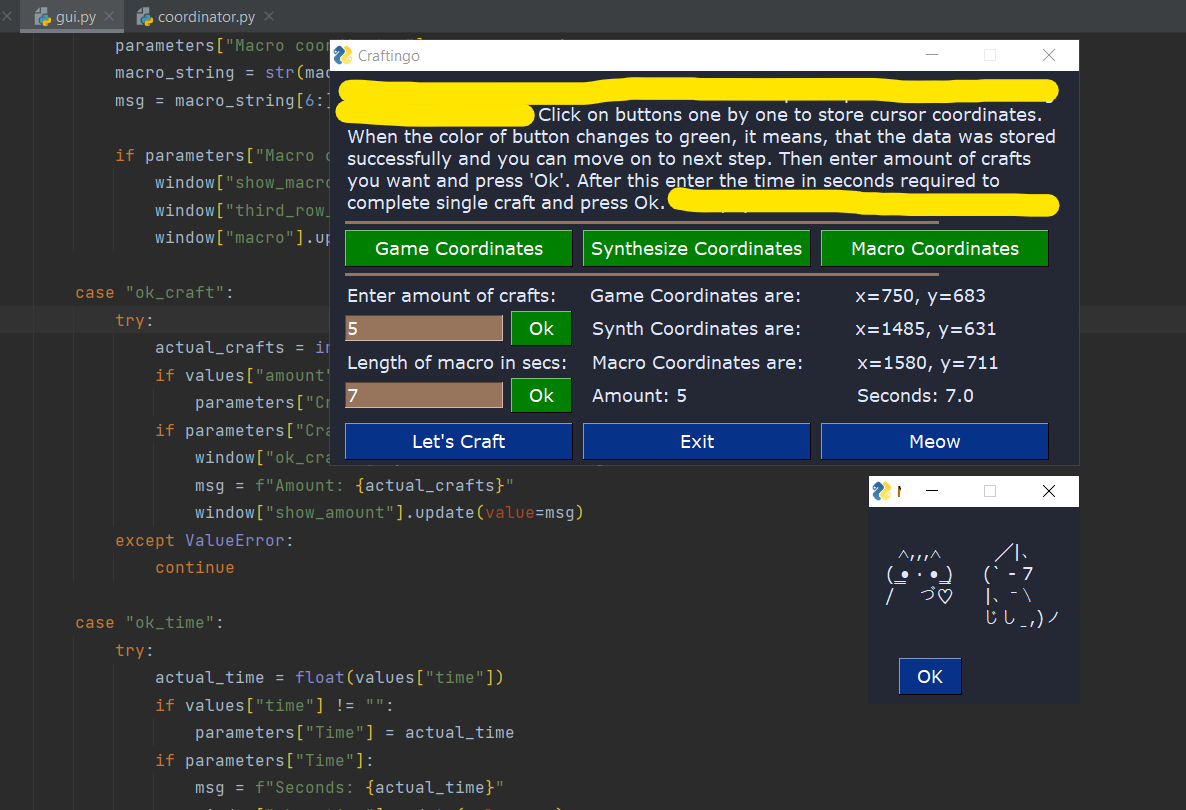
Task: Click the gui.py Python file icon
Action: pyautogui.click(x=42, y=17)
